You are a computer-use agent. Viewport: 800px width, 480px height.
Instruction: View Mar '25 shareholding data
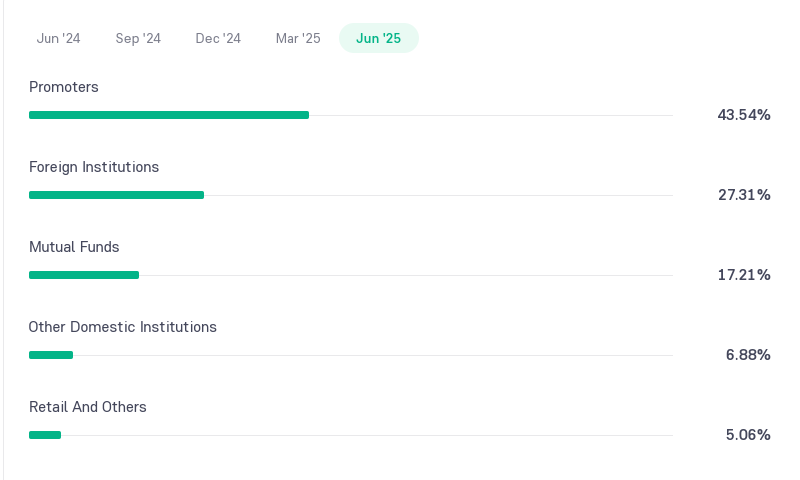coord(298,38)
